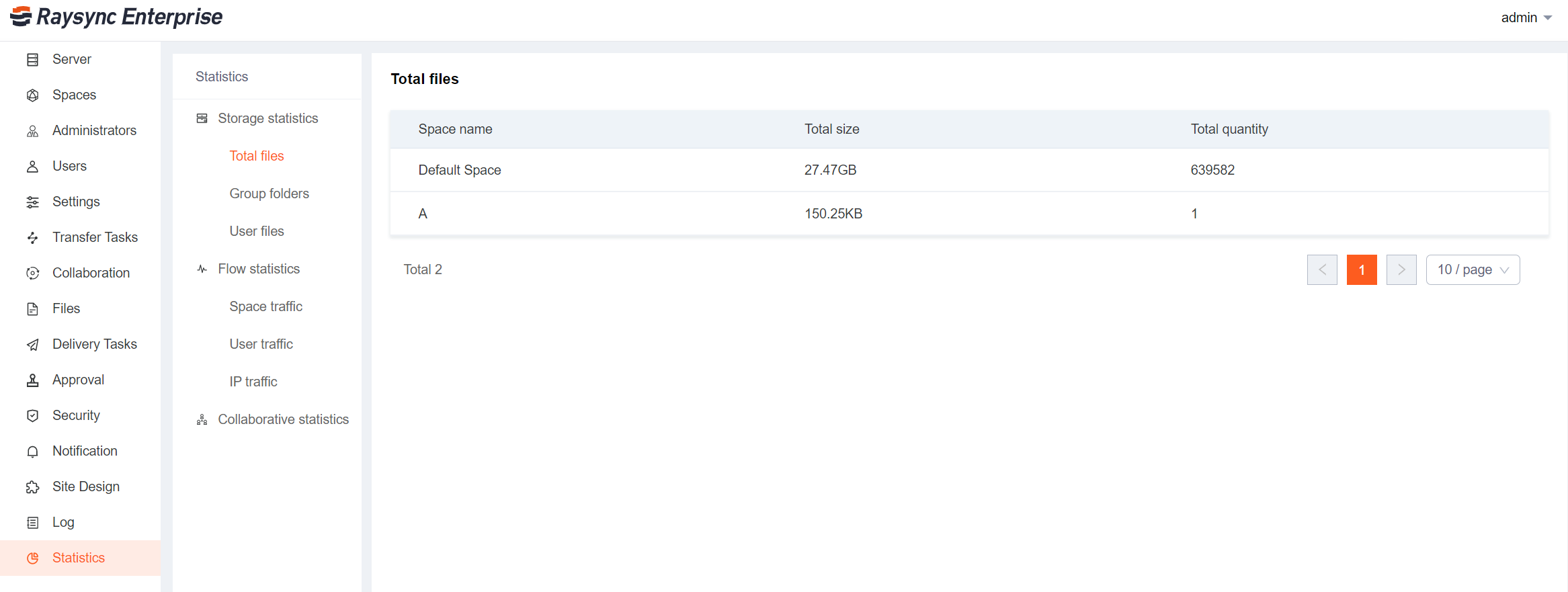Go to previous page arrow
This screenshot has width=1568, height=592.
pos(1322,269)
